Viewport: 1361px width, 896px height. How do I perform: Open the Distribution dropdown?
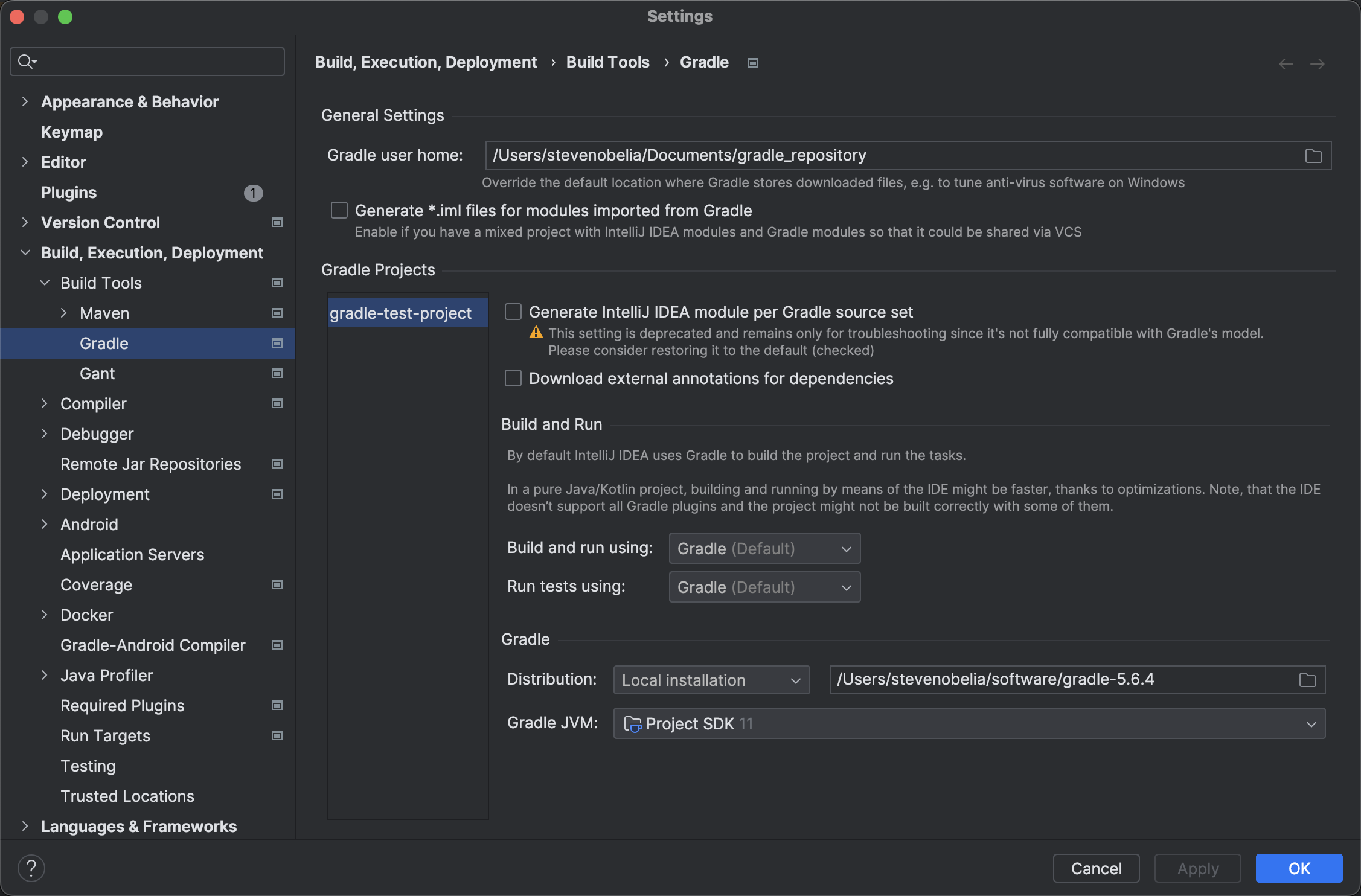[711, 680]
